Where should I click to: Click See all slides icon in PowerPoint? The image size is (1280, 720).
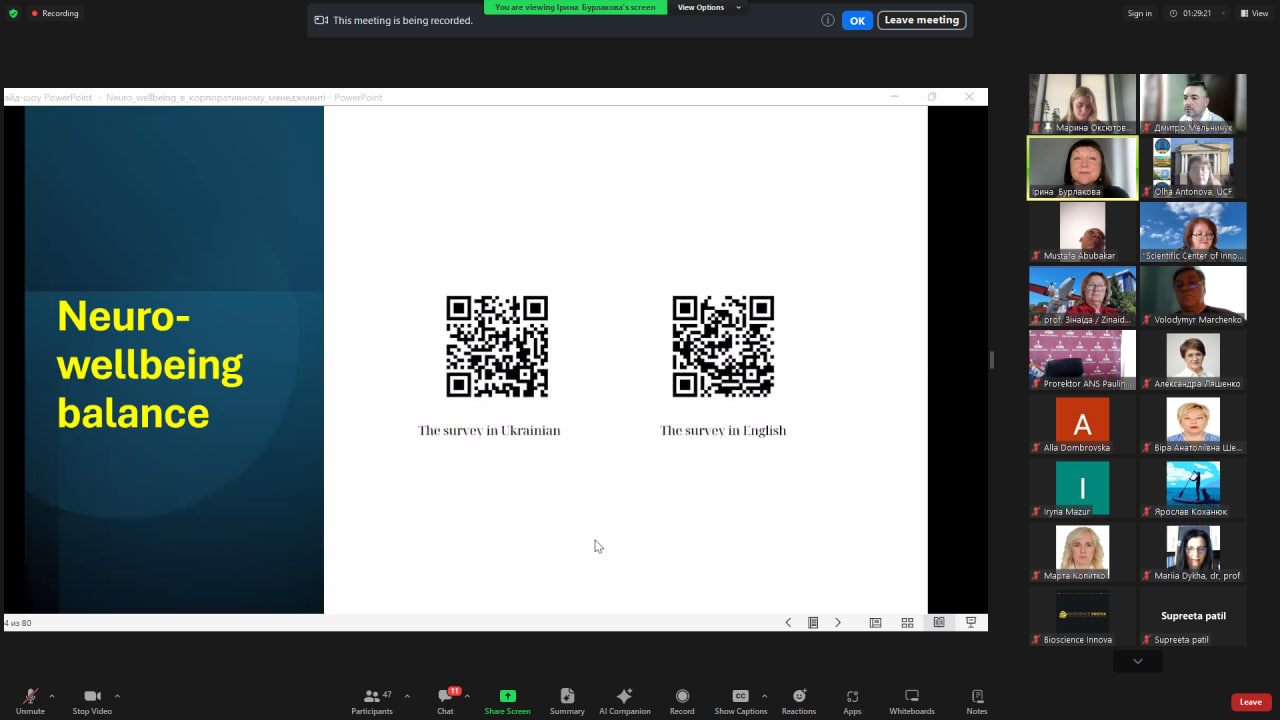tap(813, 622)
